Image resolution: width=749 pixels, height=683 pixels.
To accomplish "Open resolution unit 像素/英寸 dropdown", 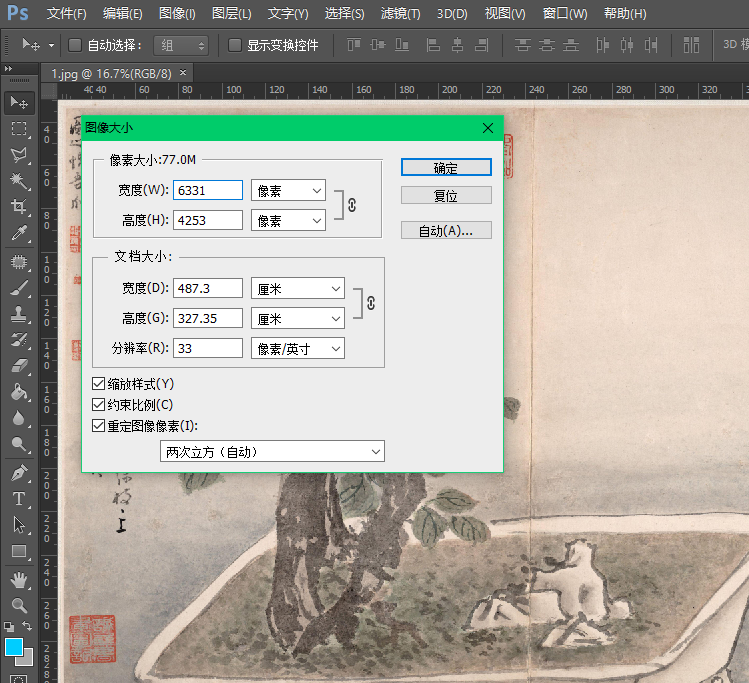I will pos(298,348).
